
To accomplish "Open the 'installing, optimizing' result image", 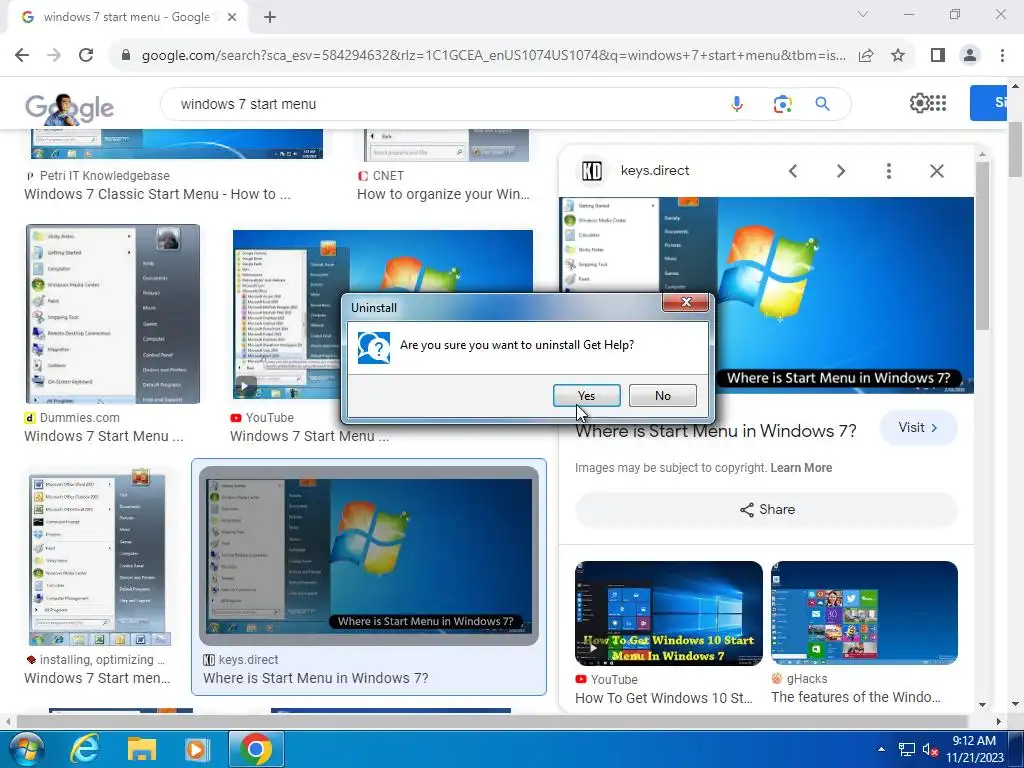I will pos(99,557).
